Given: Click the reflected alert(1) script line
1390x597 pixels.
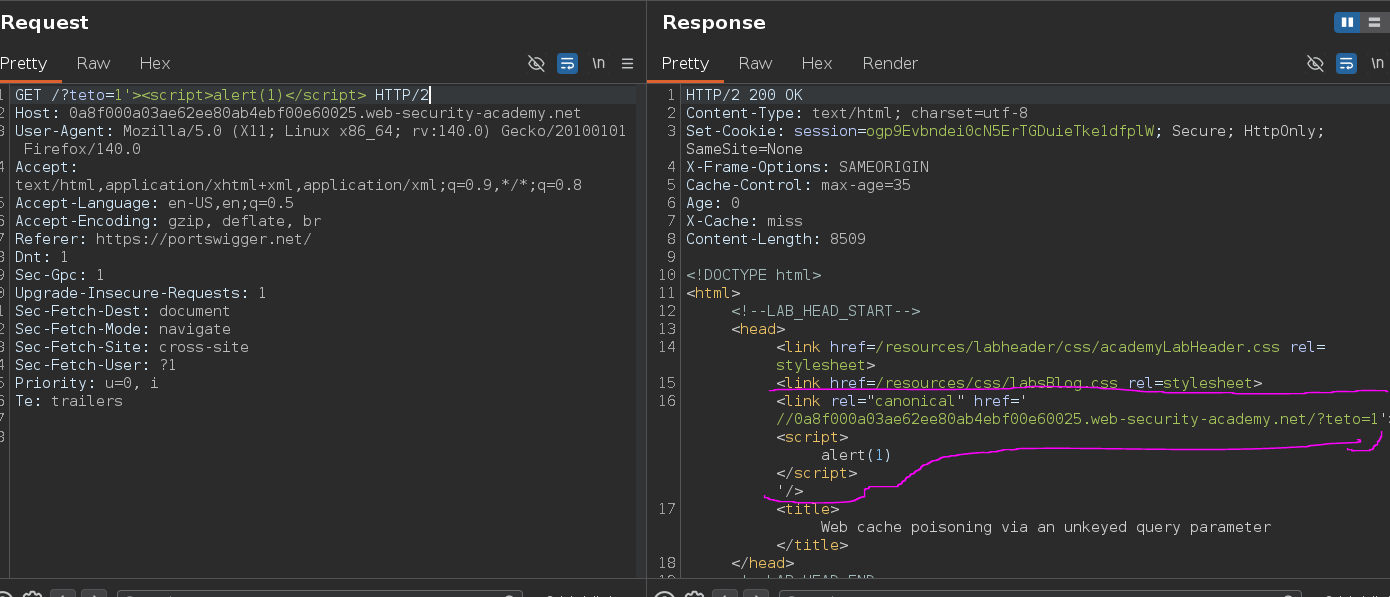Looking at the screenshot, I should pyautogui.click(x=856, y=455).
